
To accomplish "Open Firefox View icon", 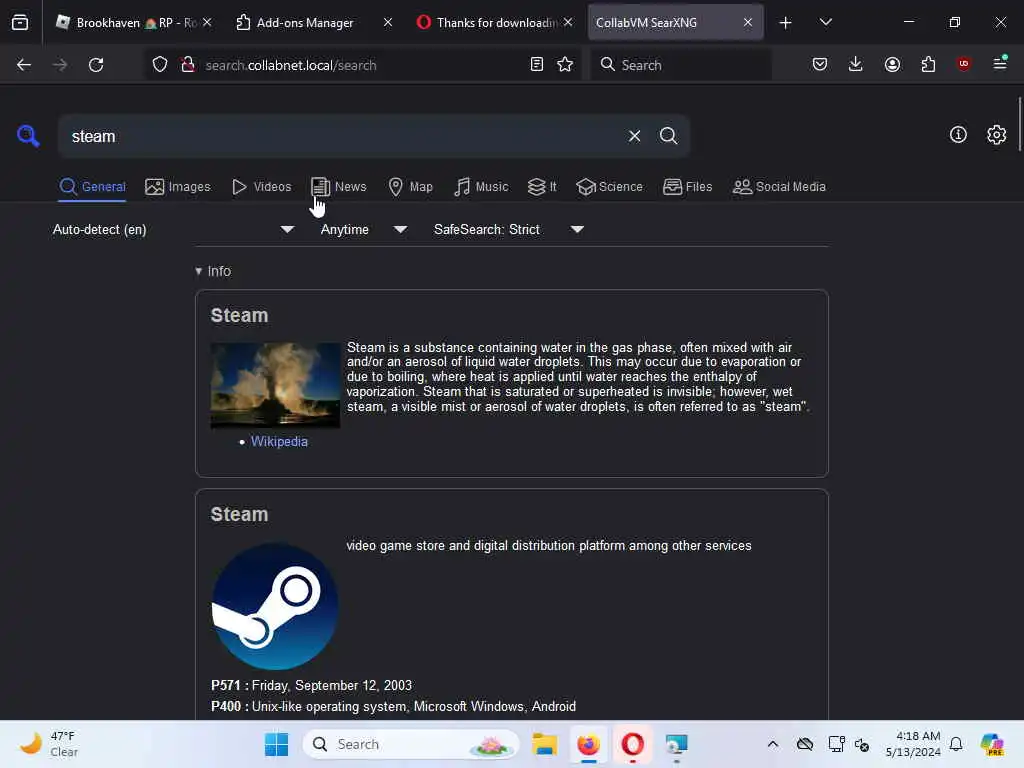I will click(x=20, y=23).
